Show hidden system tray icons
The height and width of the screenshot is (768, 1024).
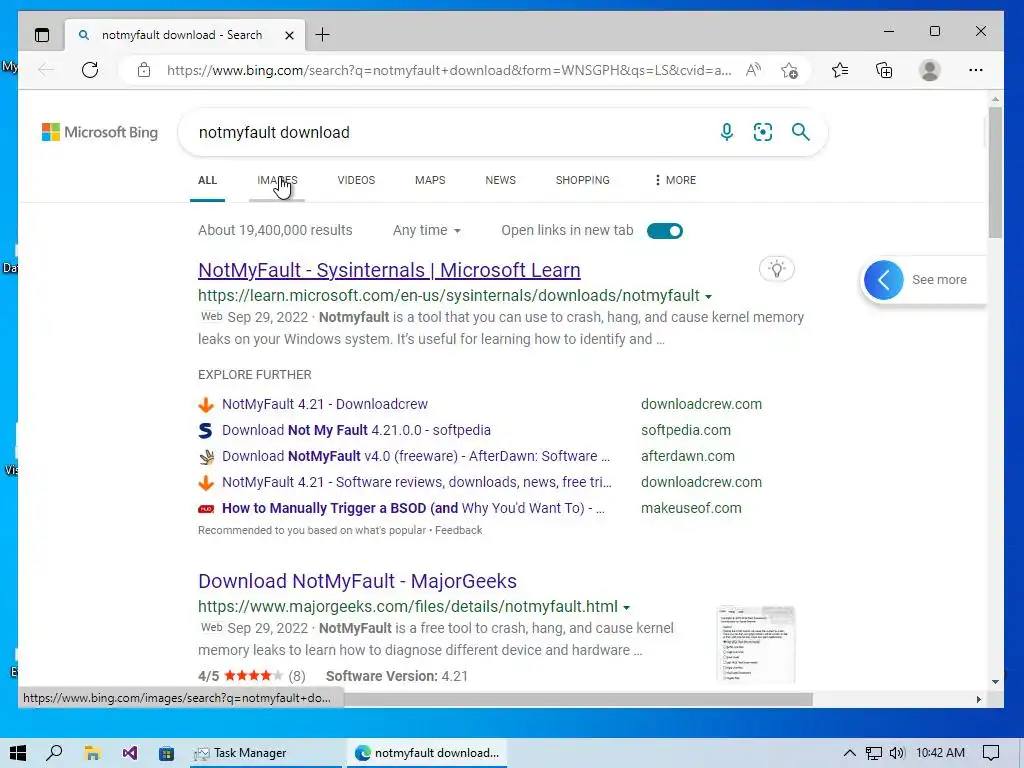point(849,753)
